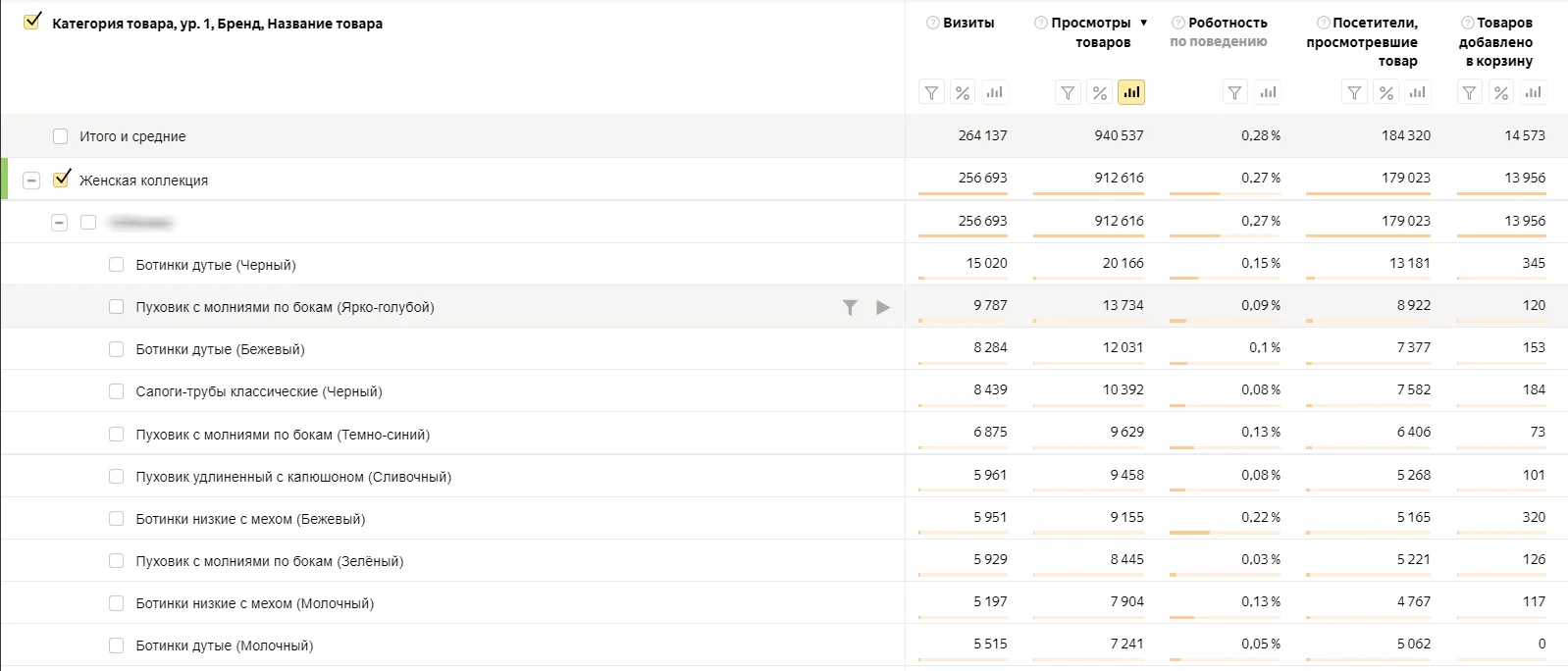Click chart icon under Просмотры товаров
This screenshot has height=671, width=1568.
pos(1131,92)
